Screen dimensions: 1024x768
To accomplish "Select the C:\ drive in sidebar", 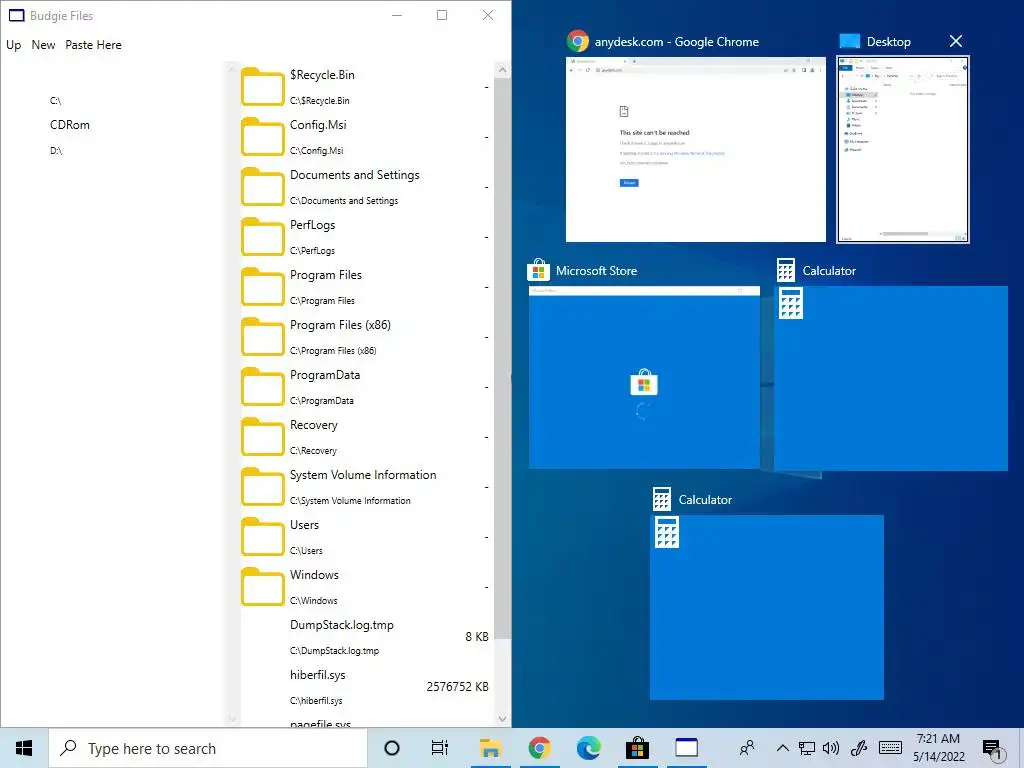I will pos(56,101).
